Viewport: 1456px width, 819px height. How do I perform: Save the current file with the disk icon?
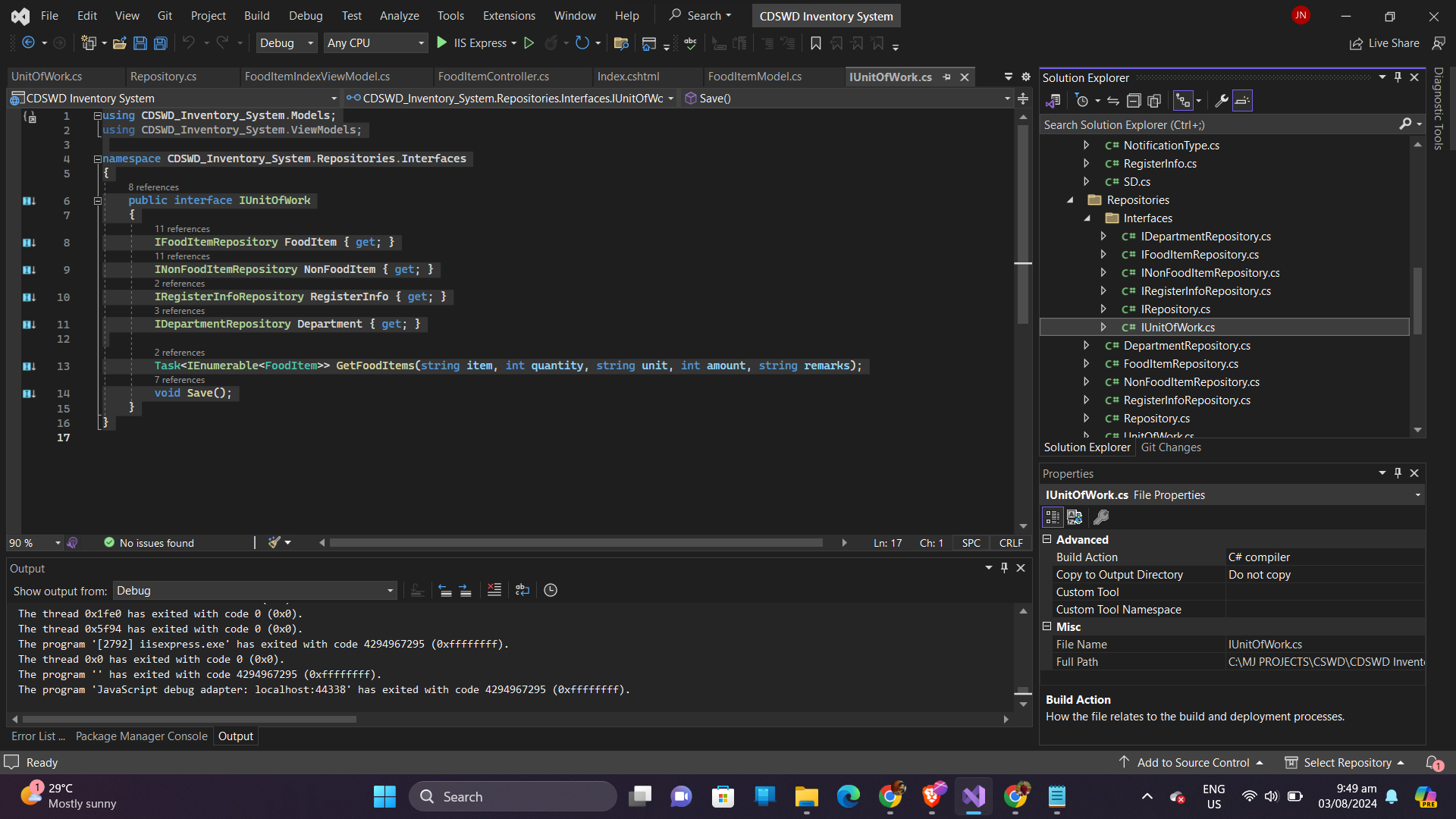(140, 43)
